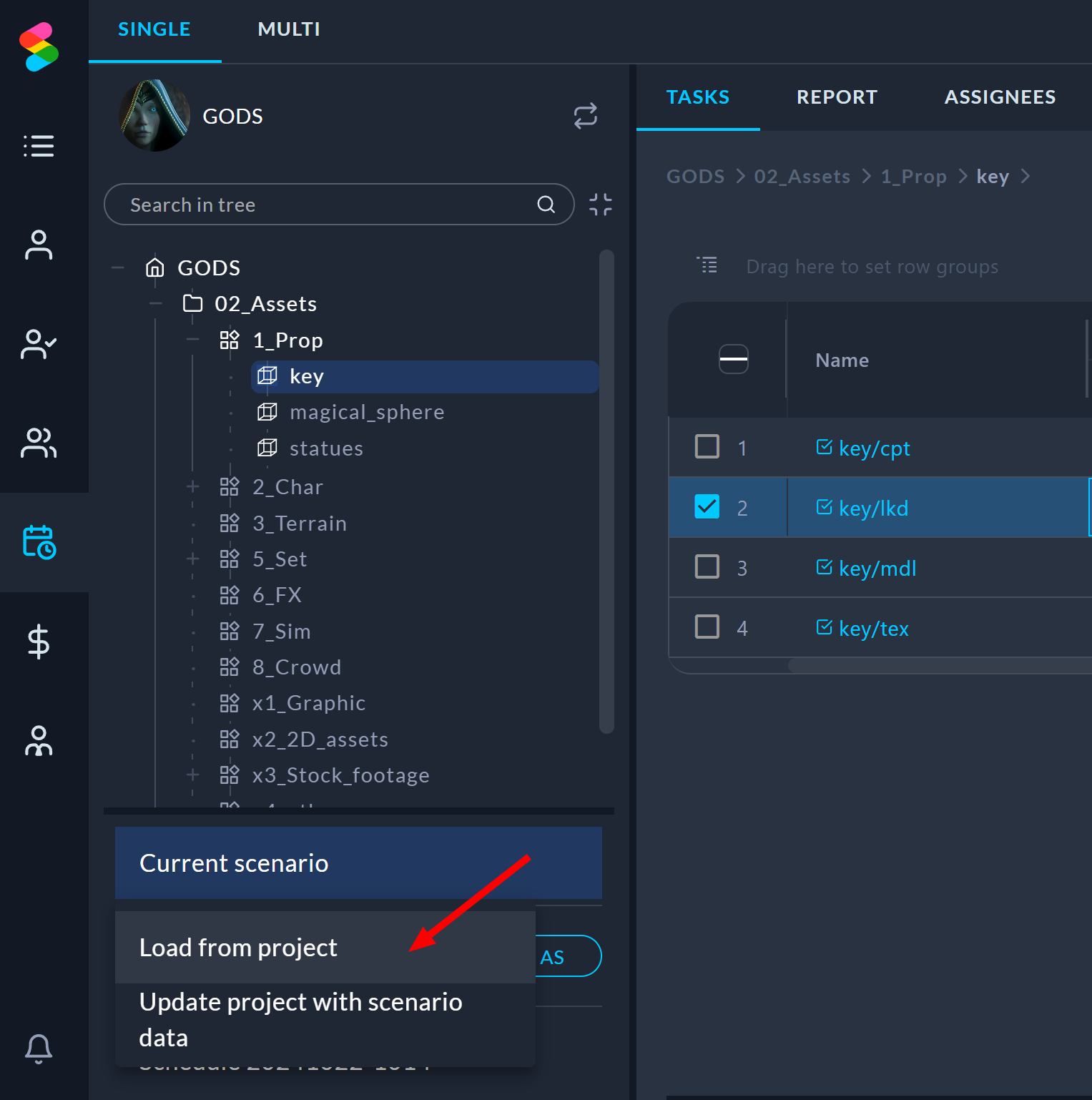Click the colorful app logo icon
Viewport: 1092px width, 1100px height.
click(39, 47)
